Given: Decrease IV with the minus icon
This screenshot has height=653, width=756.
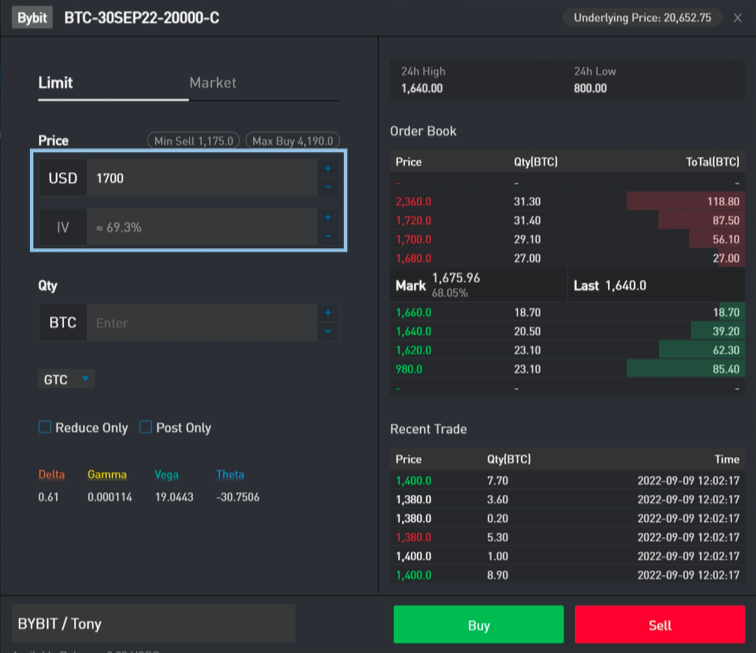Looking at the screenshot, I should 328,236.
